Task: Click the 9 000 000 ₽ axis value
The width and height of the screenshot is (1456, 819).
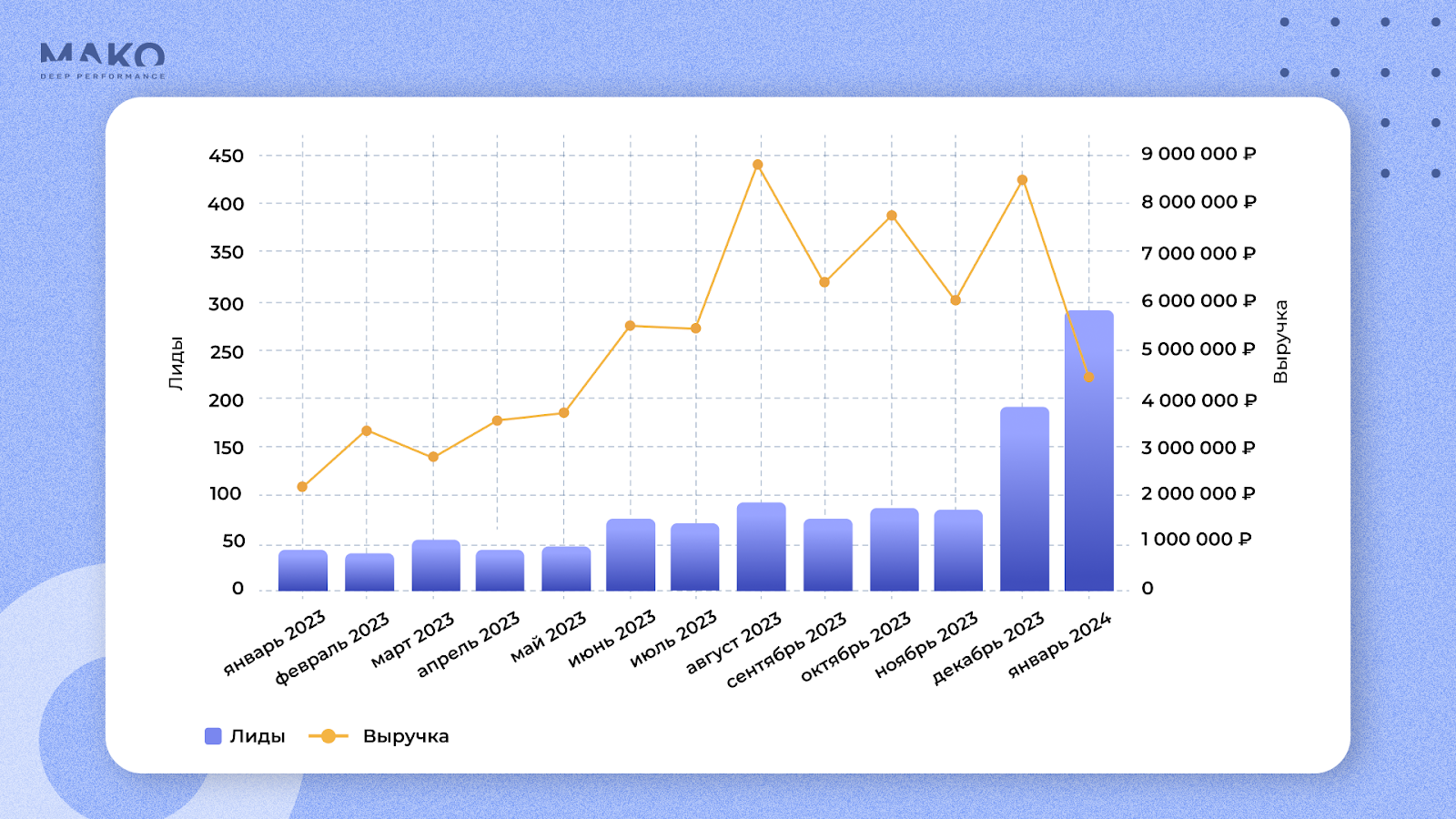Action: coord(1198,154)
